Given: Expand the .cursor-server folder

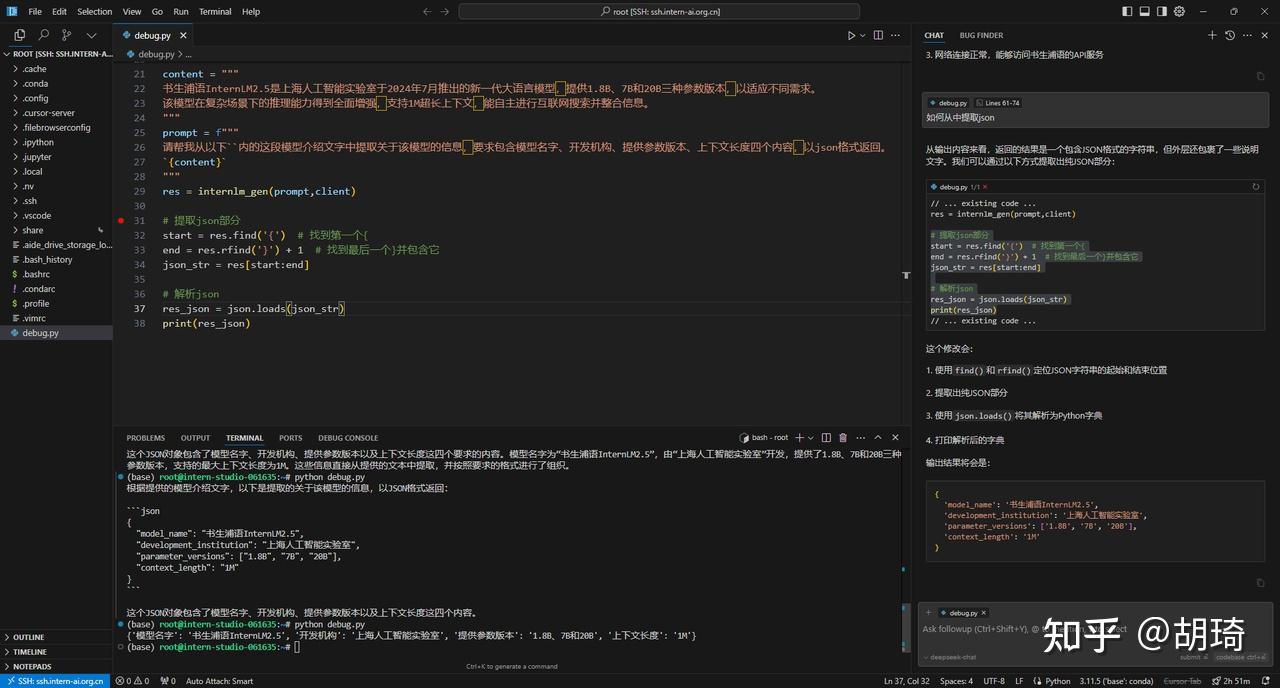Looking at the screenshot, I should (56, 113).
